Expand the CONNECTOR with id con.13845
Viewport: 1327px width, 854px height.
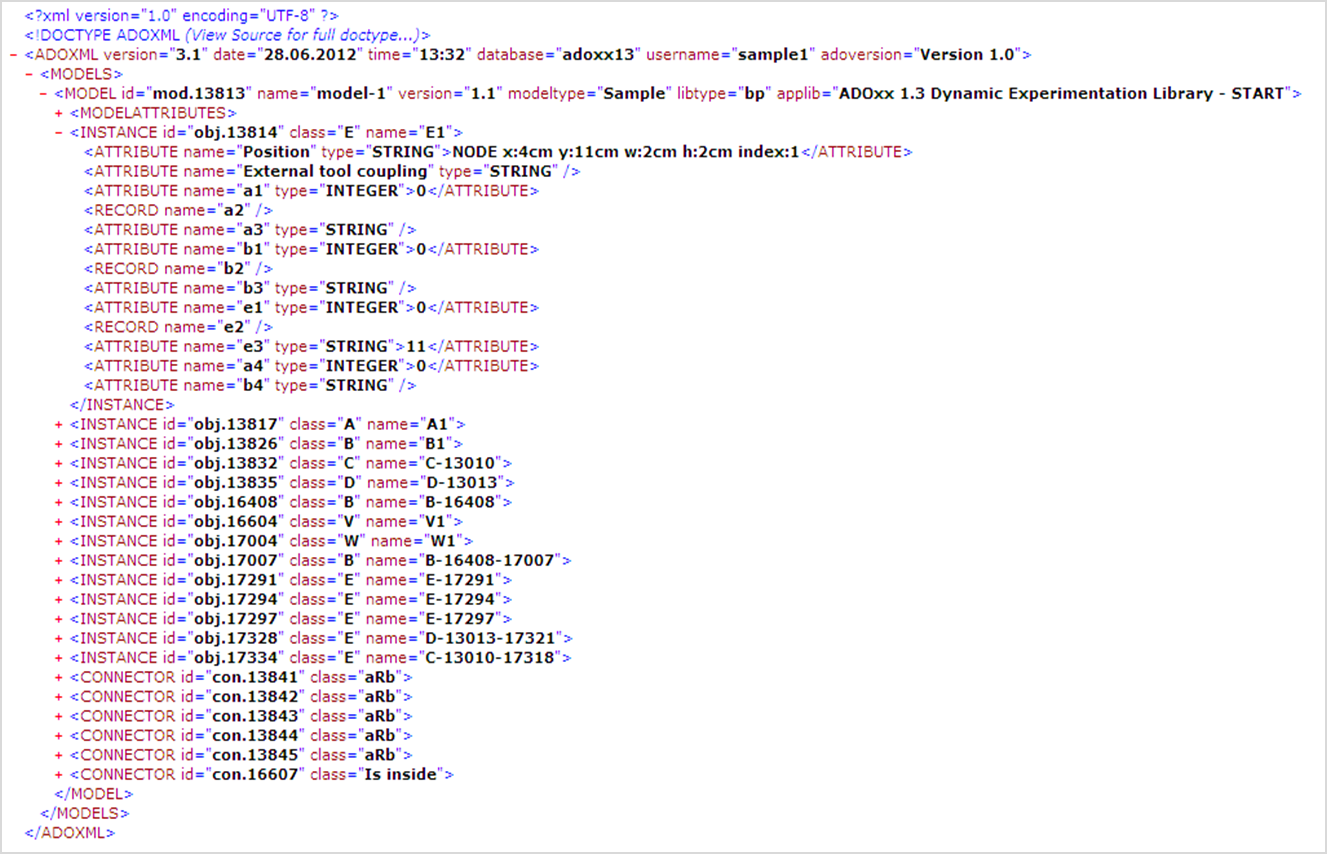coord(56,754)
